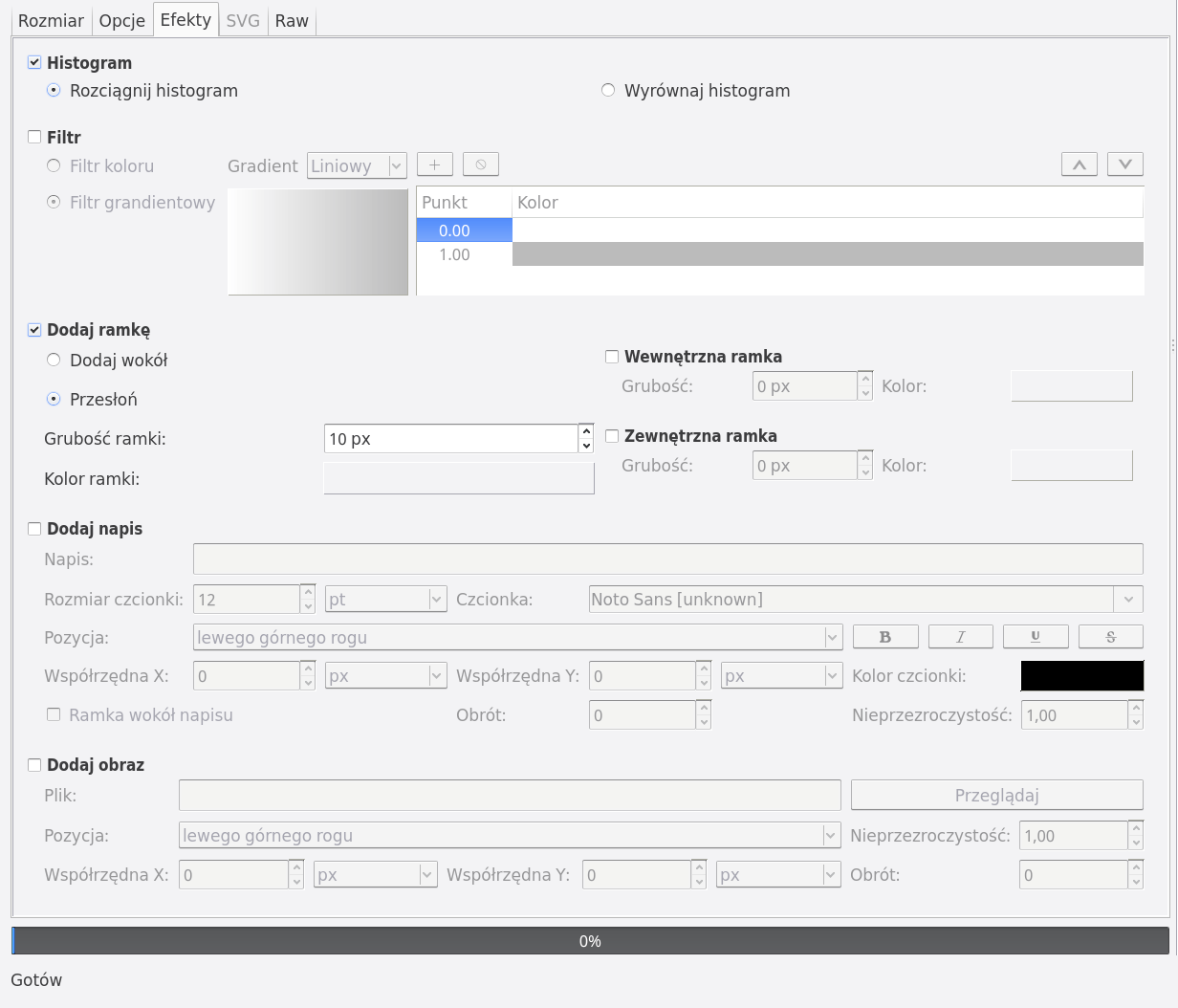
Task: Click the Grubość ramki input field
Action: (451, 439)
